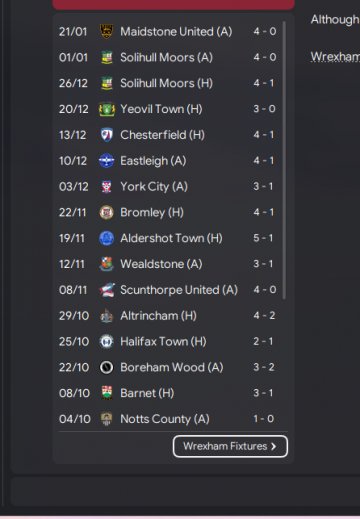This screenshot has width=360, height=519.
Task: Click the Scunthorpe United club badge
Action: (107, 290)
